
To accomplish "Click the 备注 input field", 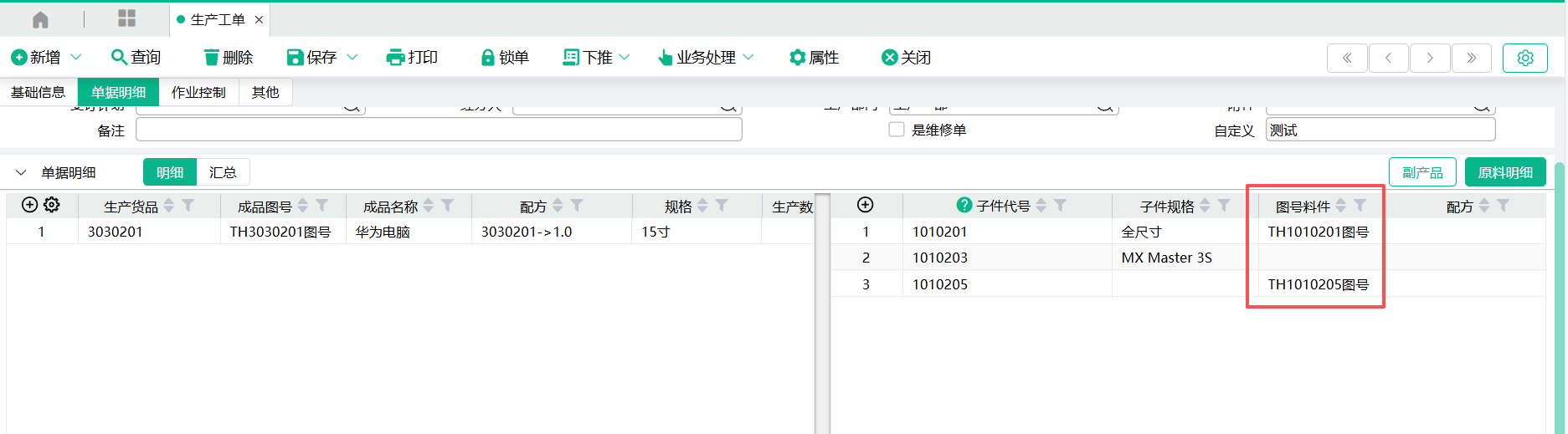I will tap(439, 130).
